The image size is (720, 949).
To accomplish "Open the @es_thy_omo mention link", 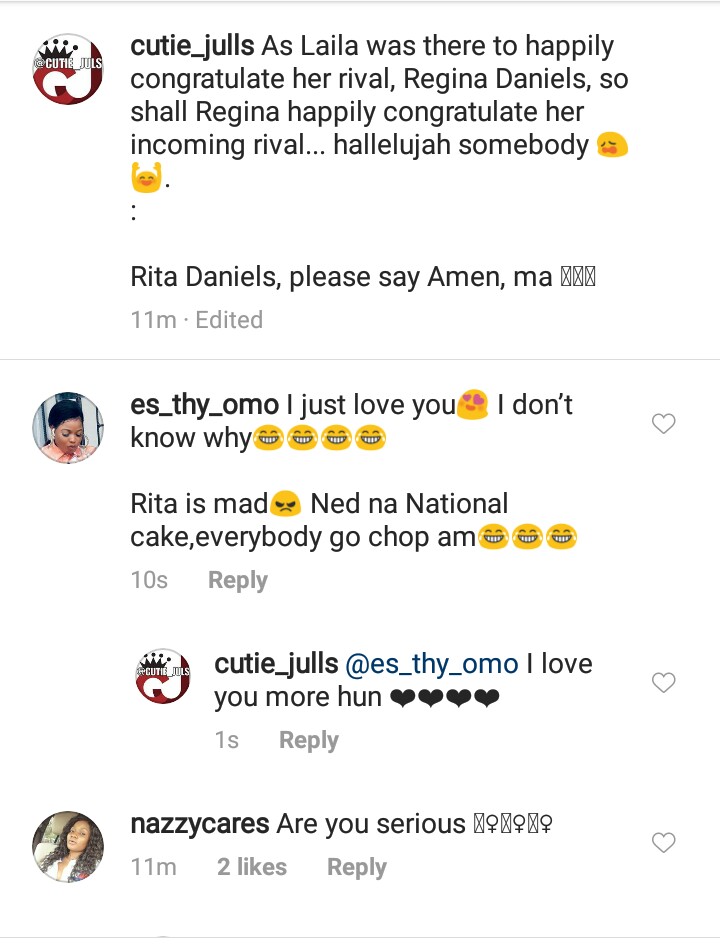I will pyautogui.click(x=432, y=664).
